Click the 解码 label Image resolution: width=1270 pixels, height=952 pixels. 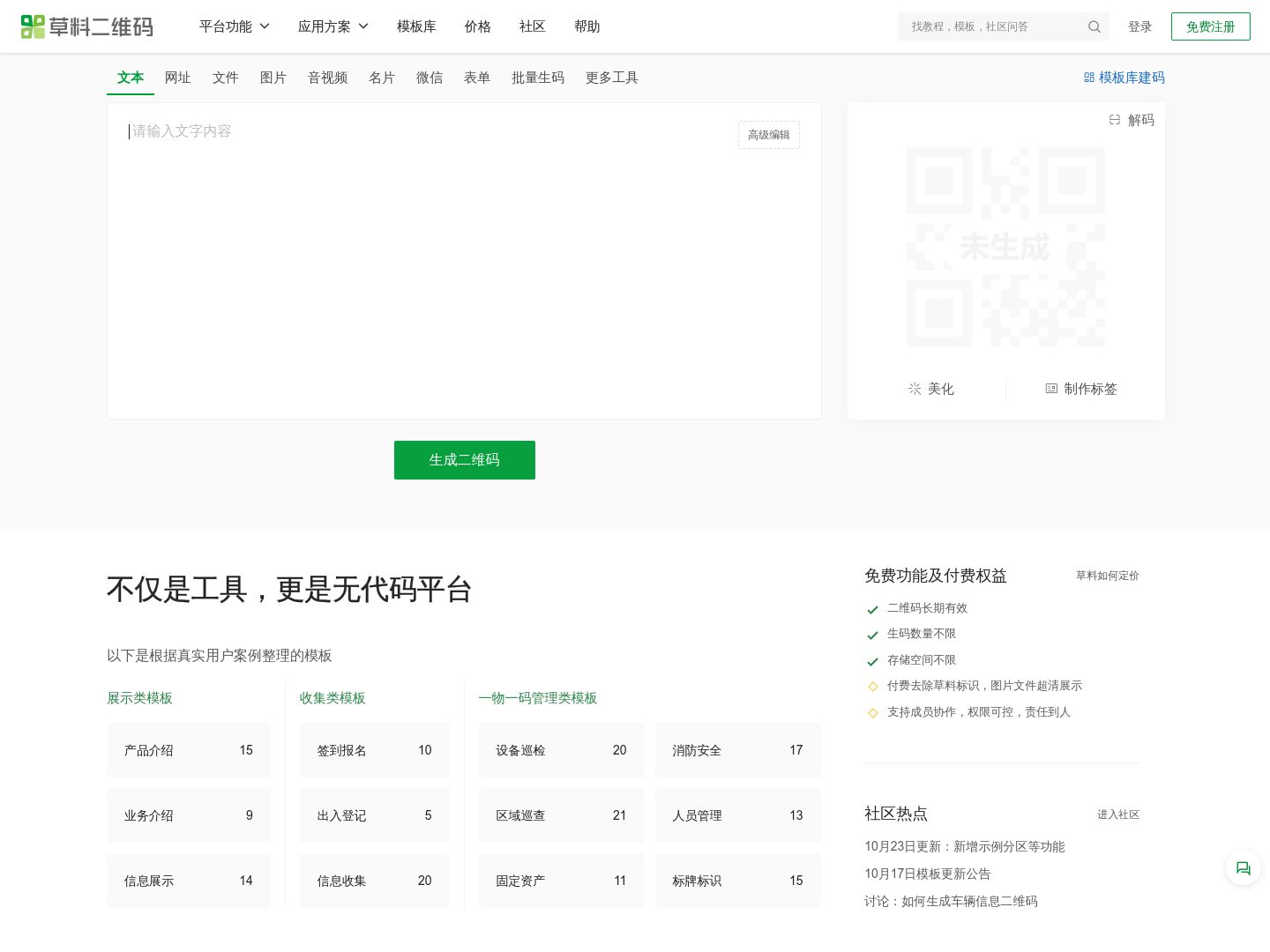tap(1141, 120)
